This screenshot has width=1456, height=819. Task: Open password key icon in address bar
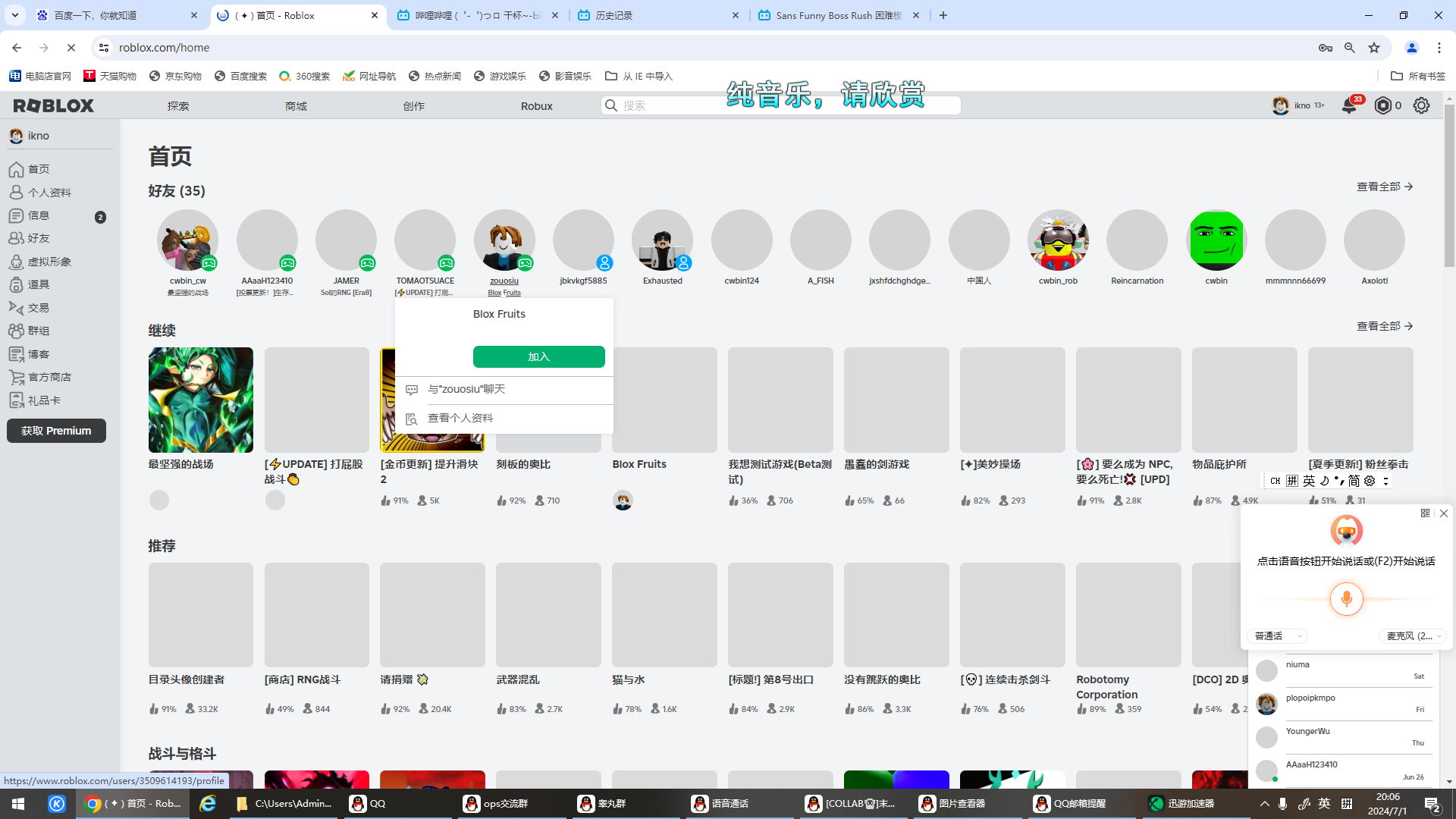click(1326, 48)
